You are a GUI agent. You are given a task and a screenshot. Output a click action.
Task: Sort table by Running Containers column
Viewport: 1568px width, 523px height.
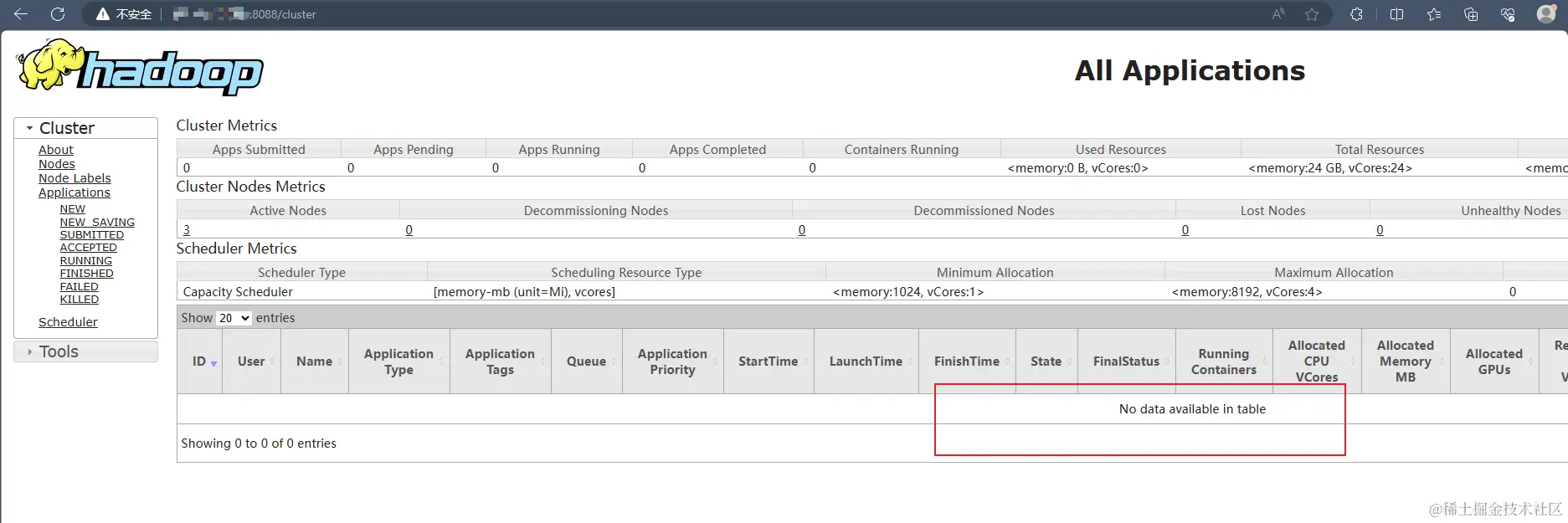coord(1224,361)
